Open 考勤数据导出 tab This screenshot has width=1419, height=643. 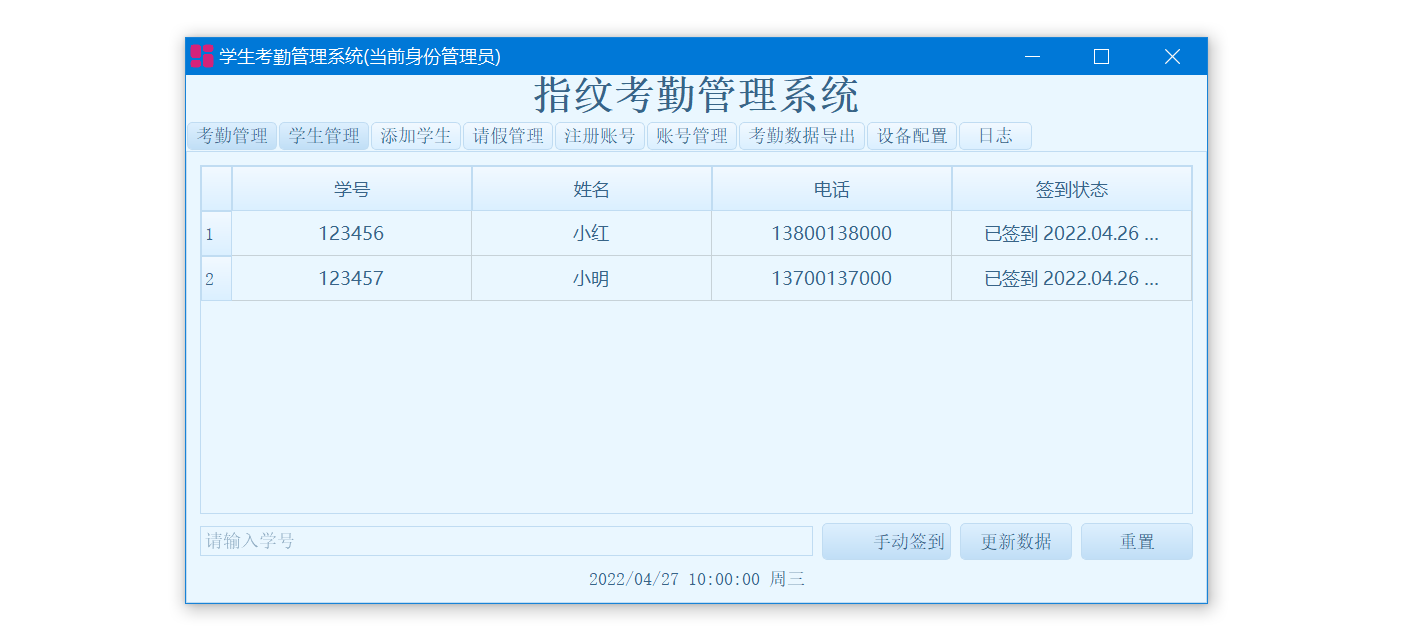(802, 136)
